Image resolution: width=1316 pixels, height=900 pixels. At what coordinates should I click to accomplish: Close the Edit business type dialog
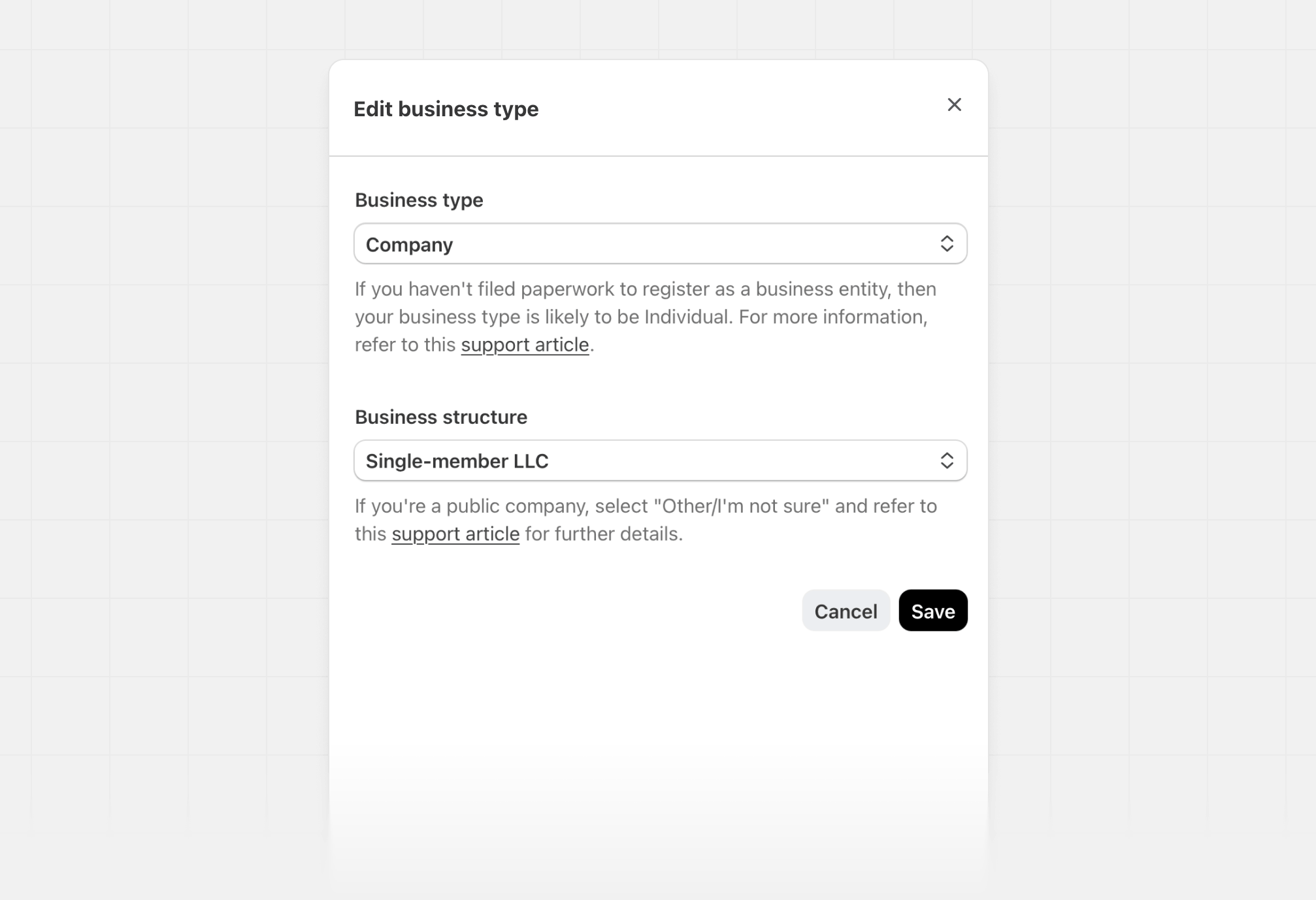[x=954, y=104]
